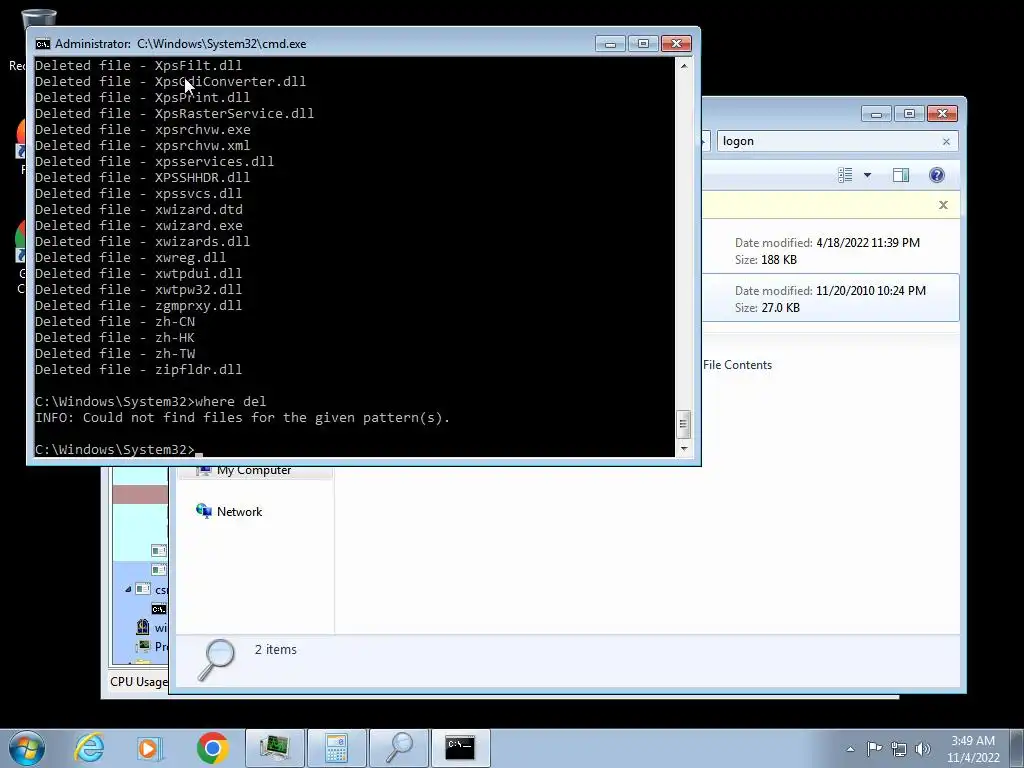Image resolution: width=1024 pixels, height=768 pixels.
Task: Grab the cmd scrollbar thumb
Action: click(683, 424)
